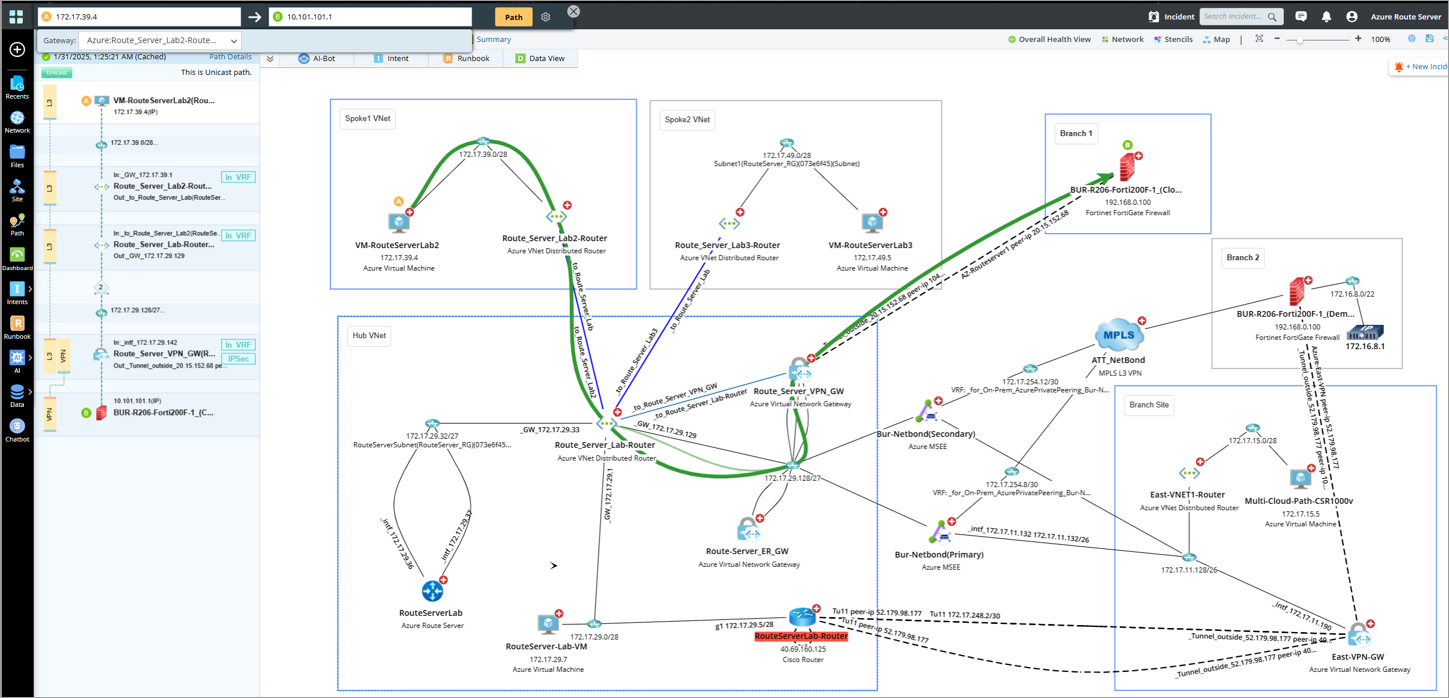Click the notifications bell icon
Screen dimensions: 1449x698
pyautogui.click(x=1326, y=17)
